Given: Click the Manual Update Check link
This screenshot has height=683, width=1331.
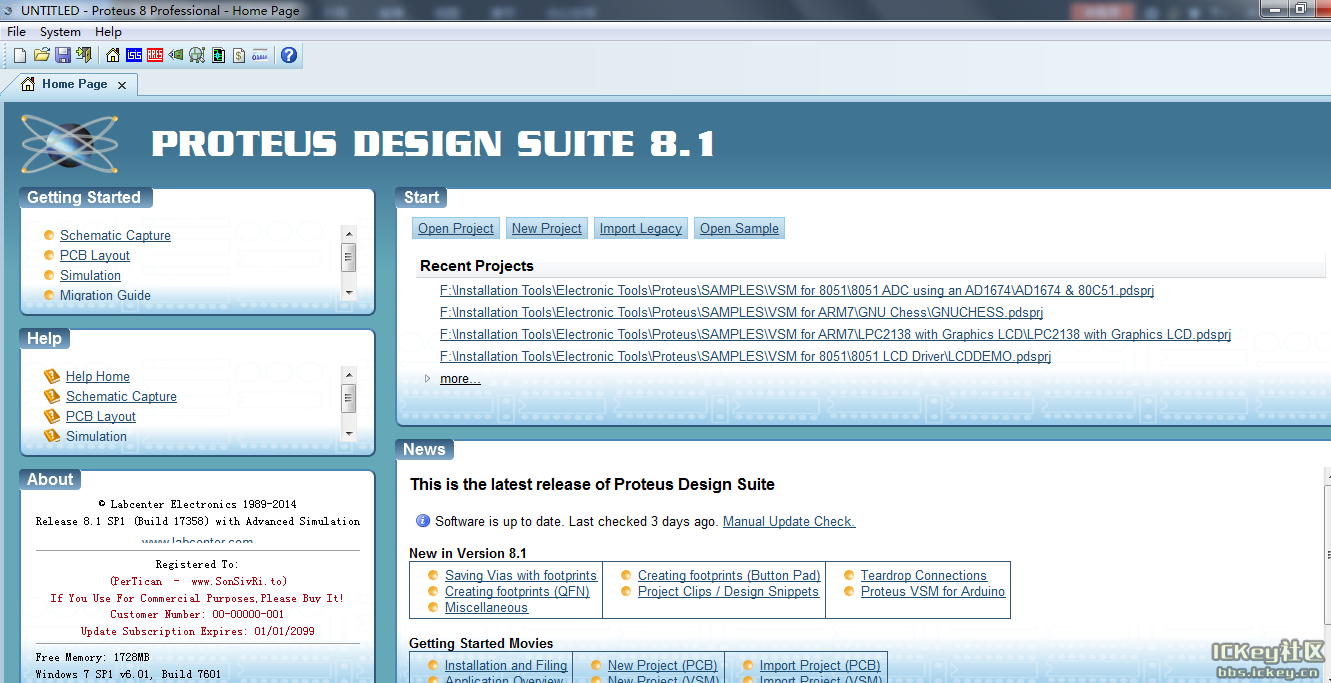Looking at the screenshot, I should [789, 521].
